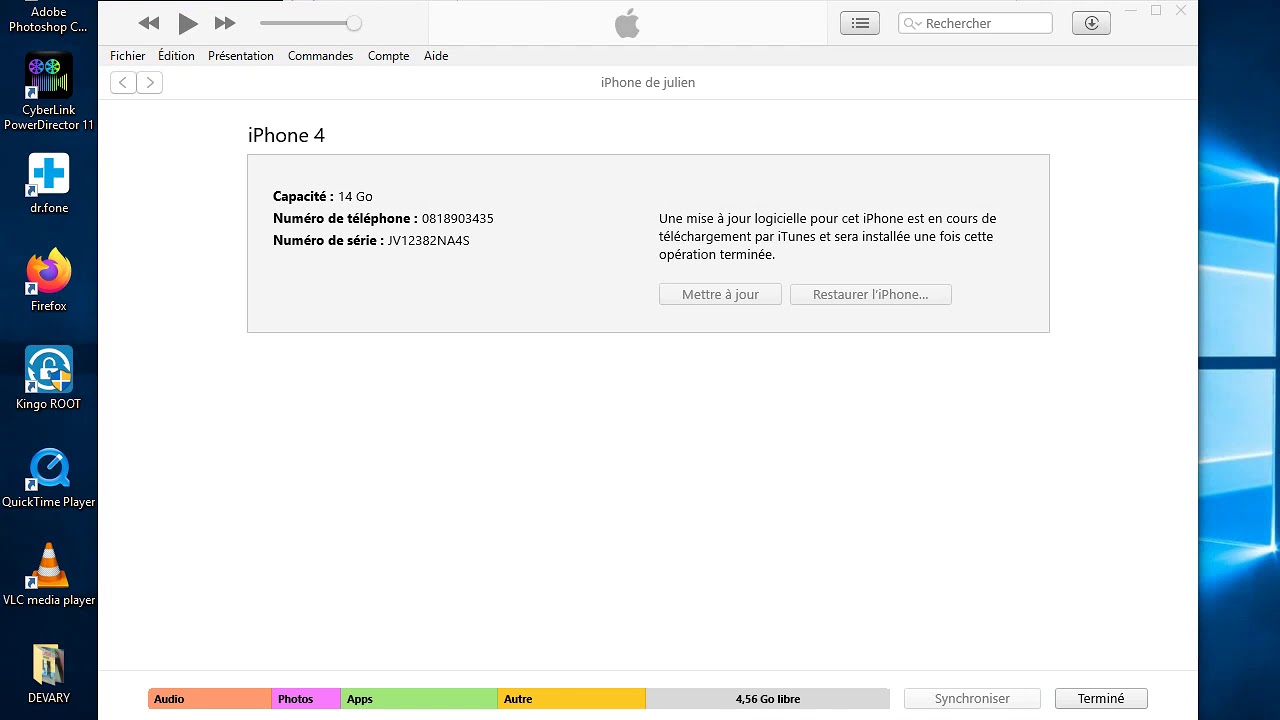Viewport: 1280px width, 720px height.
Task: Open CyberLink PowerDirector 11 desktop icon
Action: pos(48,91)
